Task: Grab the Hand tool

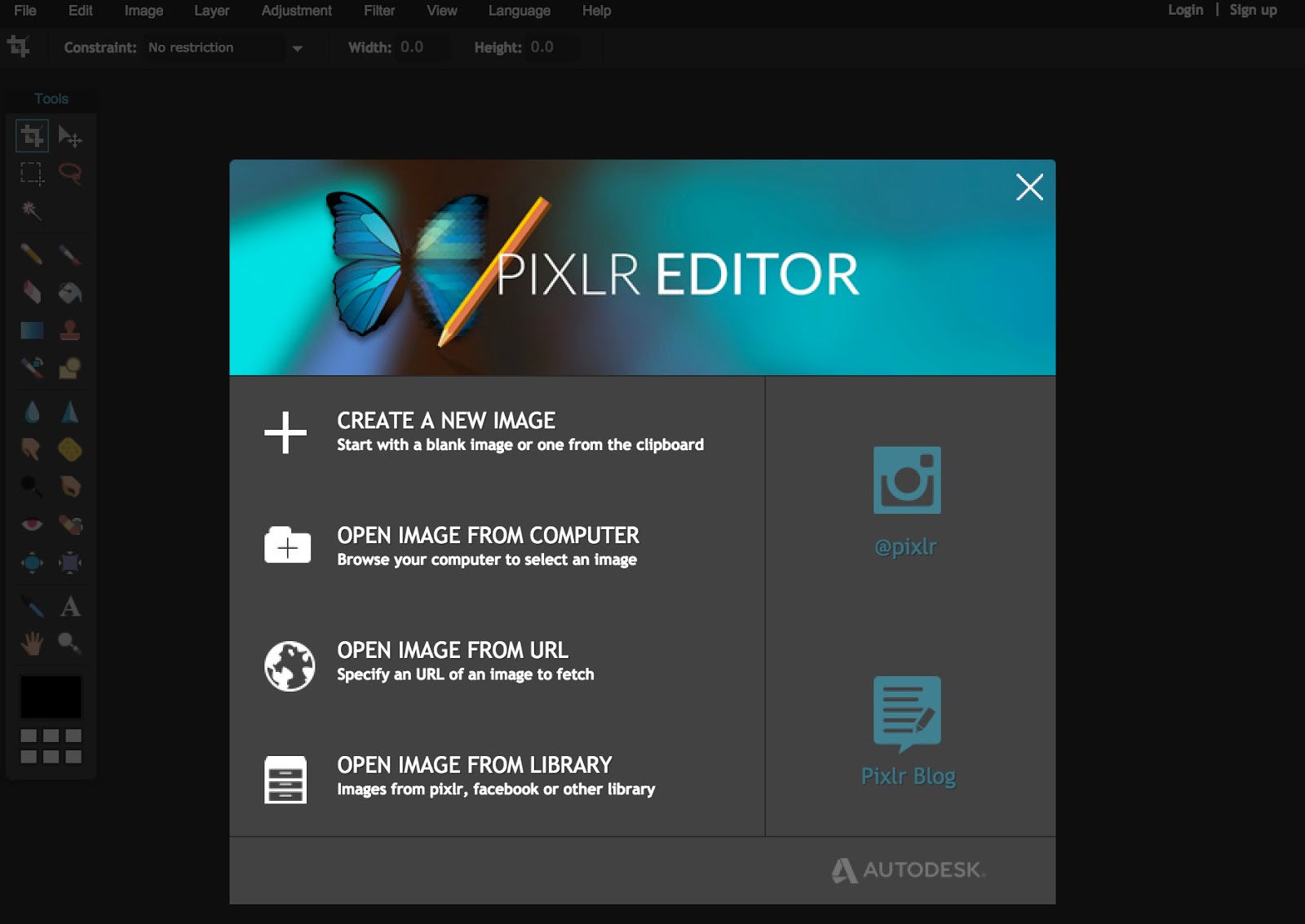Action: click(x=33, y=643)
